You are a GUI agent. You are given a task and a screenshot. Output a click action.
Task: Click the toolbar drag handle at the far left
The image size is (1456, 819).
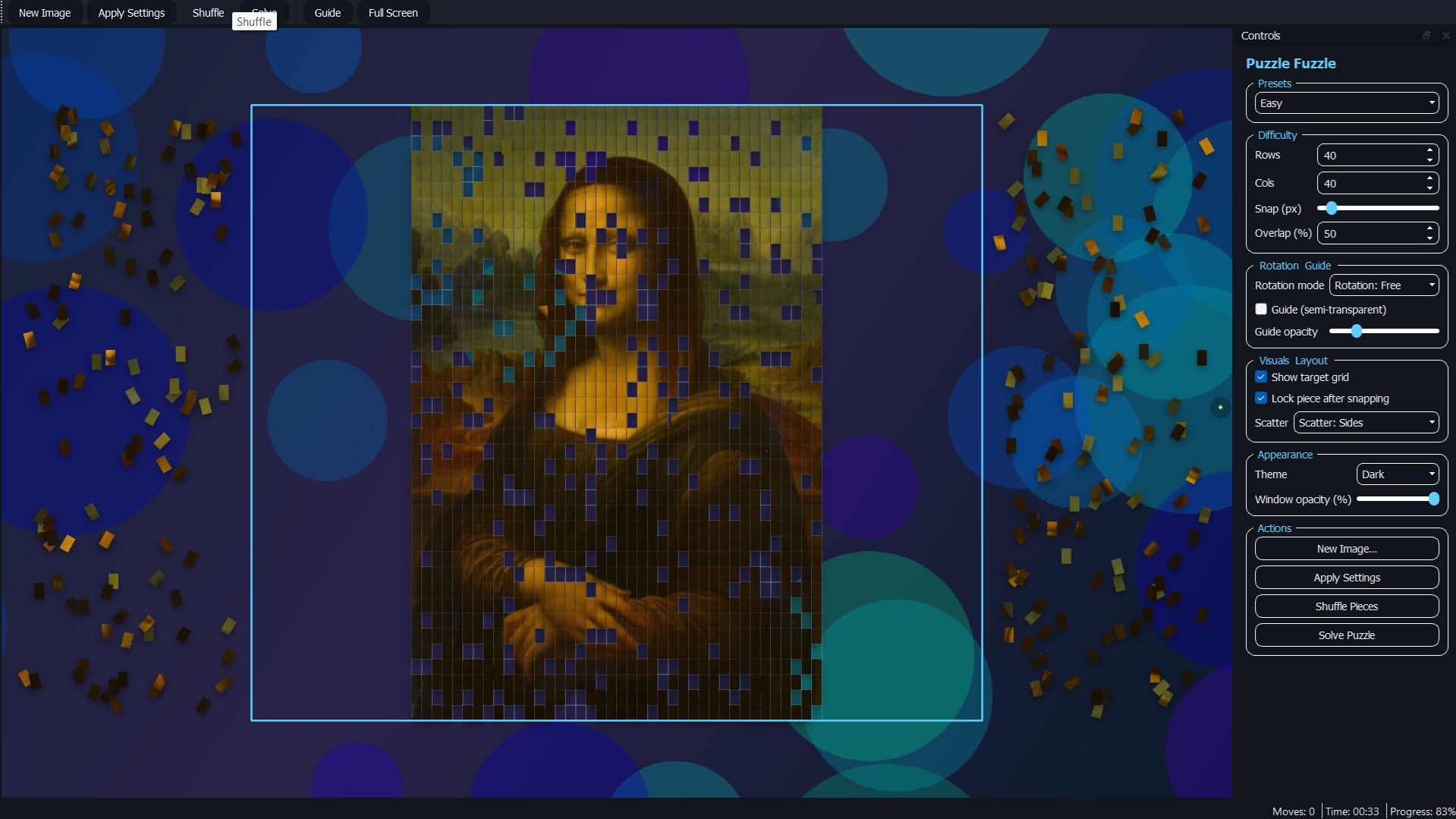(3, 13)
